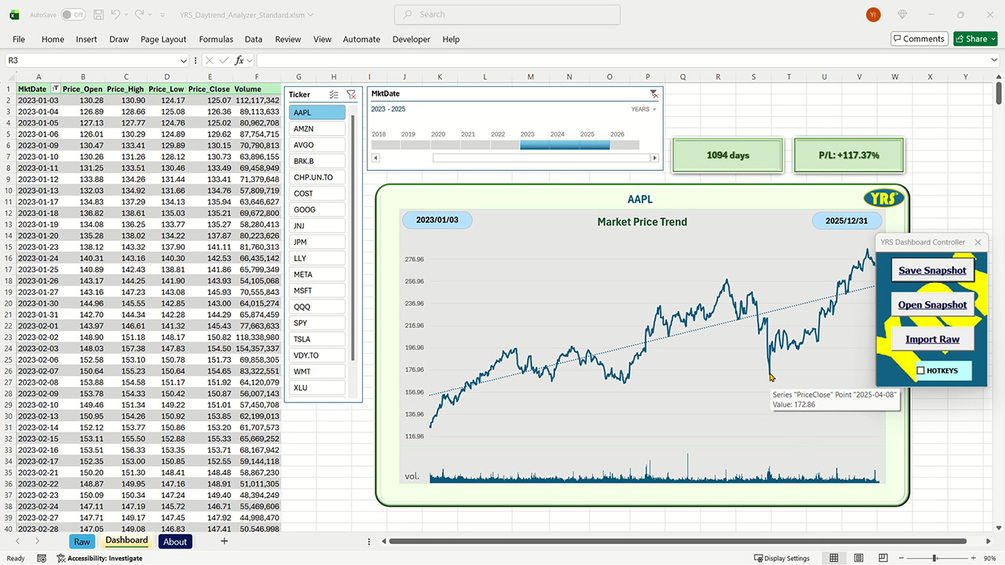Viewport: 1005px width, 565px height.
Task: Open the filename dropdown in title bar
Action: (311, 15)
